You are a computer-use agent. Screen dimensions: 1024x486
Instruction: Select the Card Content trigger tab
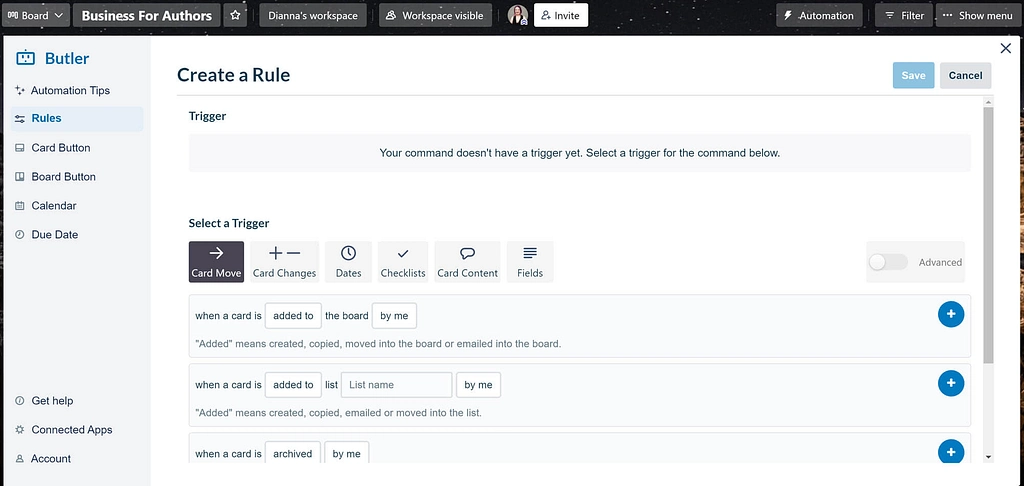tap(468, 262)
